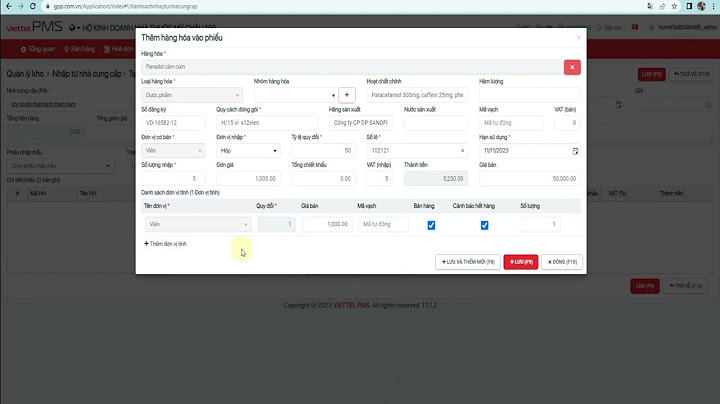Reload the browser page

33,6
